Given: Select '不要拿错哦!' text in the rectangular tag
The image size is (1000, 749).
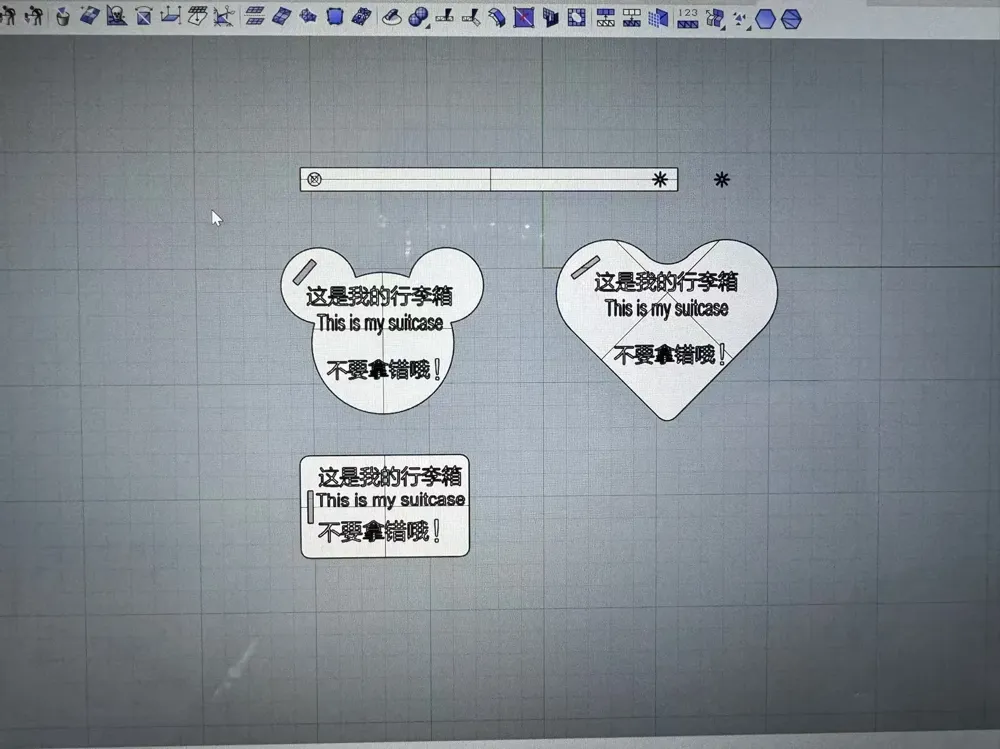Looking at the screenshot, I should 379,531.
